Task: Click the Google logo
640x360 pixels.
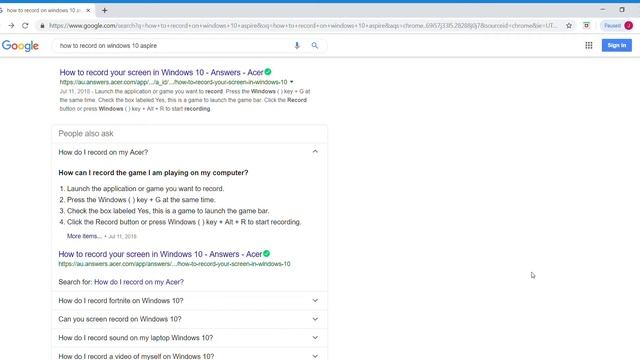Action: click(x=20, y=46)
